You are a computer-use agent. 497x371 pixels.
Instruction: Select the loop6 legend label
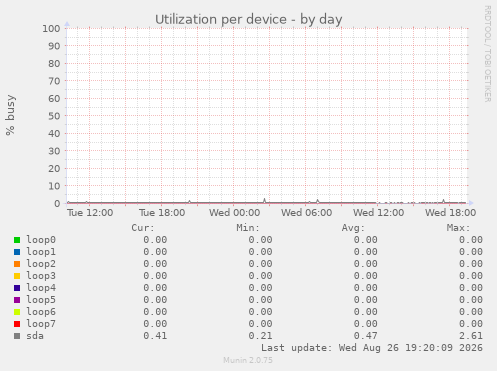point(41,312)
